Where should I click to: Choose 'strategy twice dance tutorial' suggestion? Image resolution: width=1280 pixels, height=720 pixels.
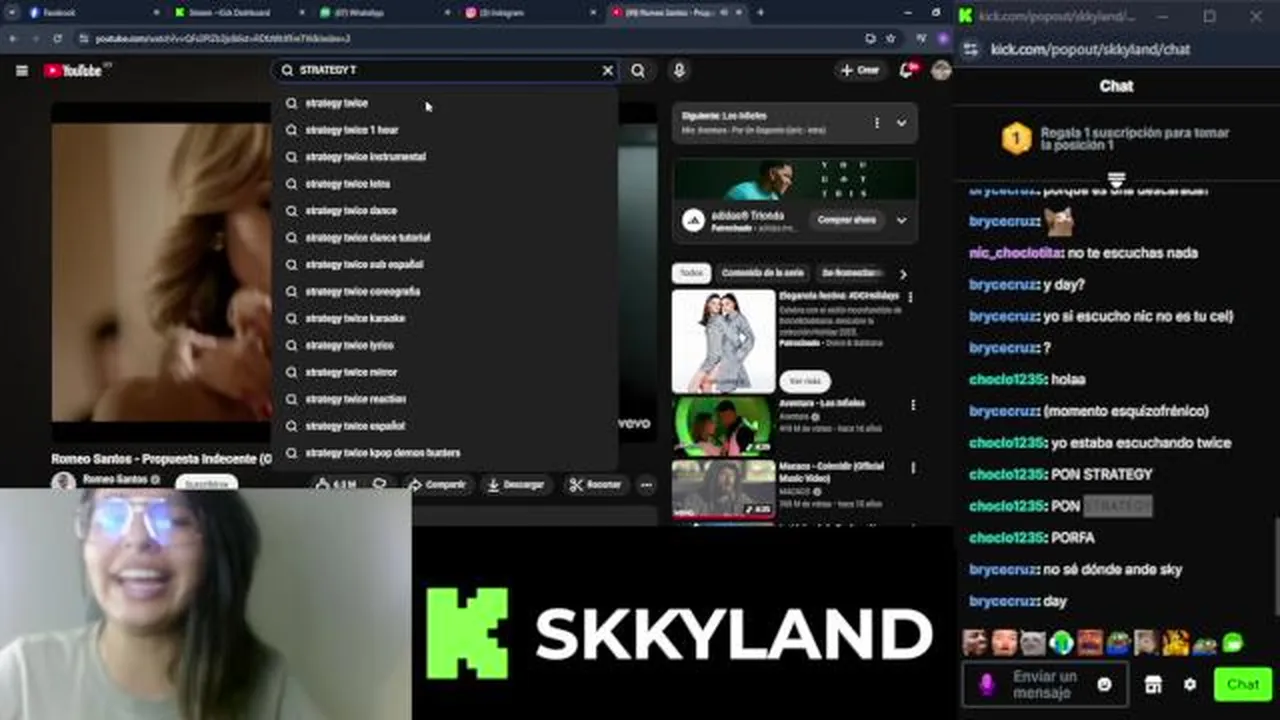click(445, 238)
